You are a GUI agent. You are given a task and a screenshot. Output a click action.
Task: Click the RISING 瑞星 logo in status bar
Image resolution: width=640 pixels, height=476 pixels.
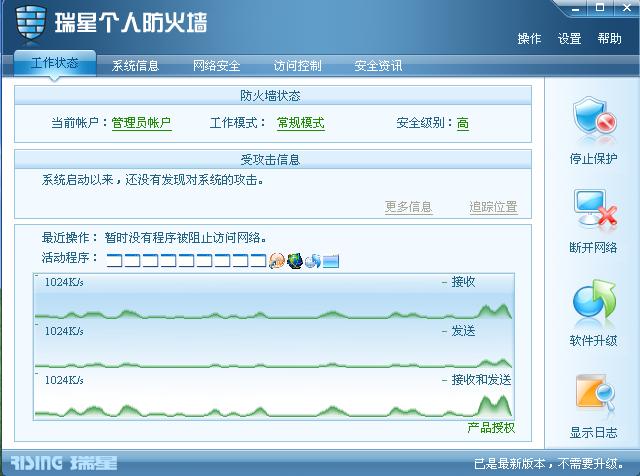[x=64, y=463]
